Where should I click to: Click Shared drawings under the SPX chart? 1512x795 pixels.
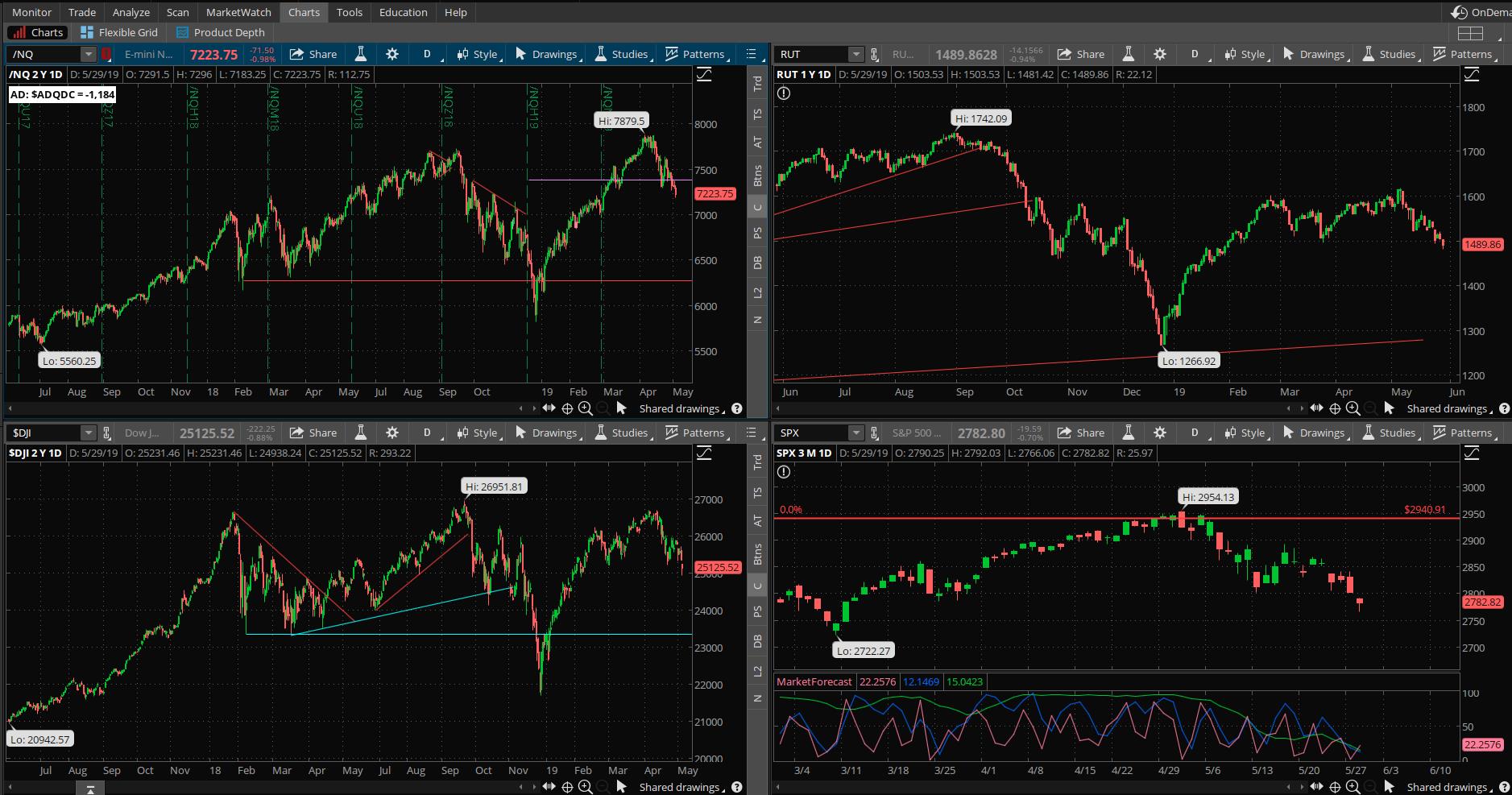pos(1449,787)
